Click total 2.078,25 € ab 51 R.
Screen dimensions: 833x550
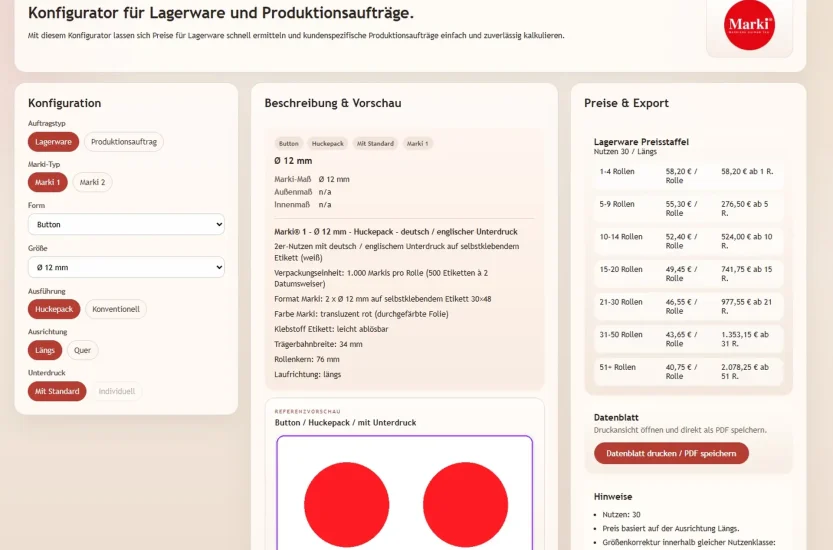tap(745, 371)
